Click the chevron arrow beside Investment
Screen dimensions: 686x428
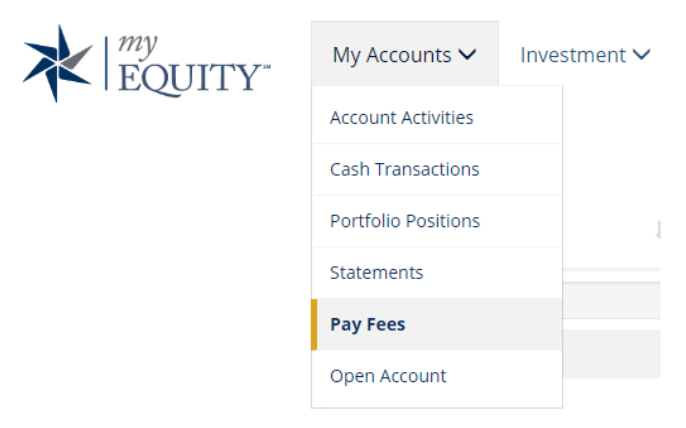[641, 55]
